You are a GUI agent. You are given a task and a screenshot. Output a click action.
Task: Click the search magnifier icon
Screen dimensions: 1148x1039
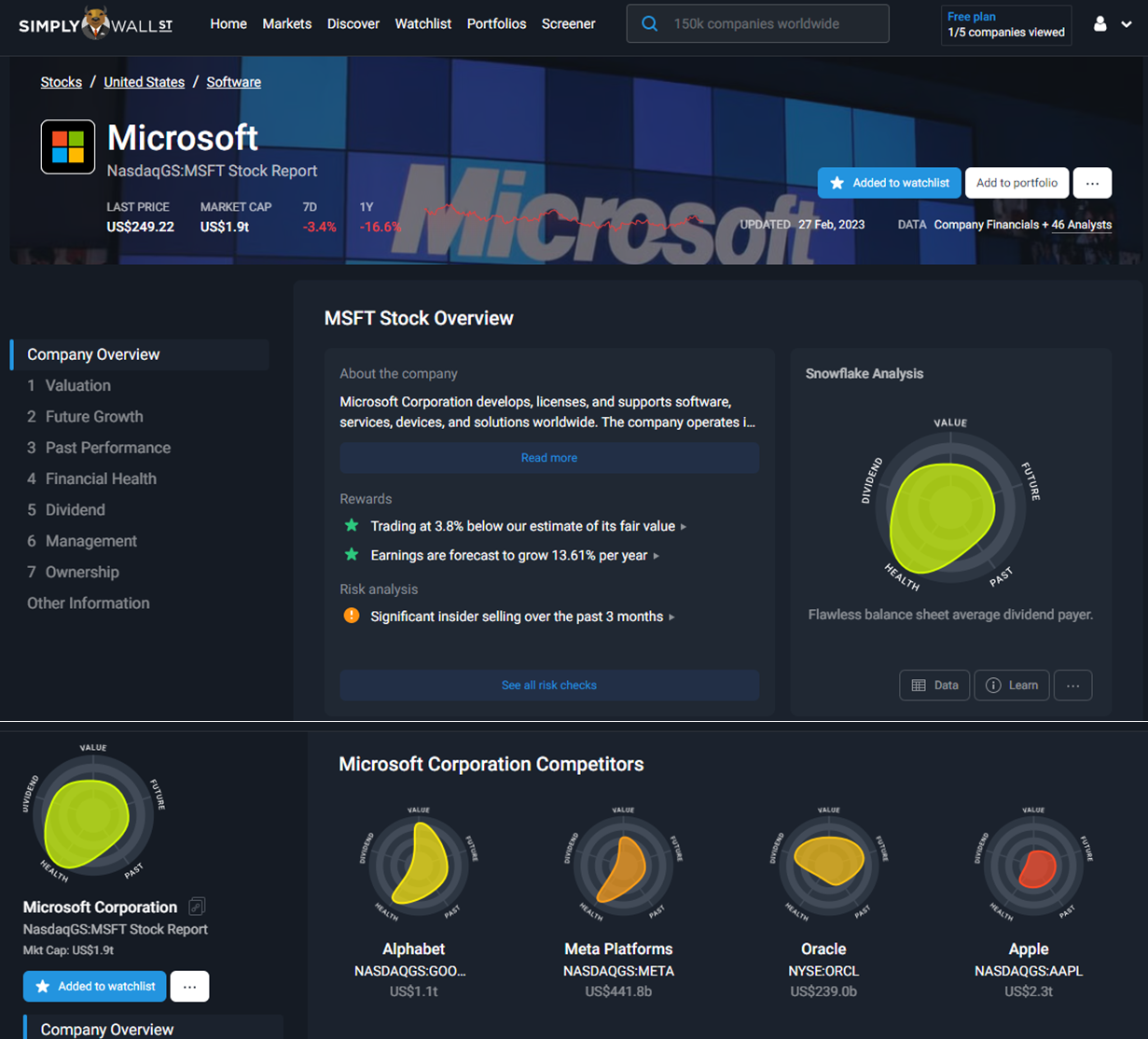[649, 24]
